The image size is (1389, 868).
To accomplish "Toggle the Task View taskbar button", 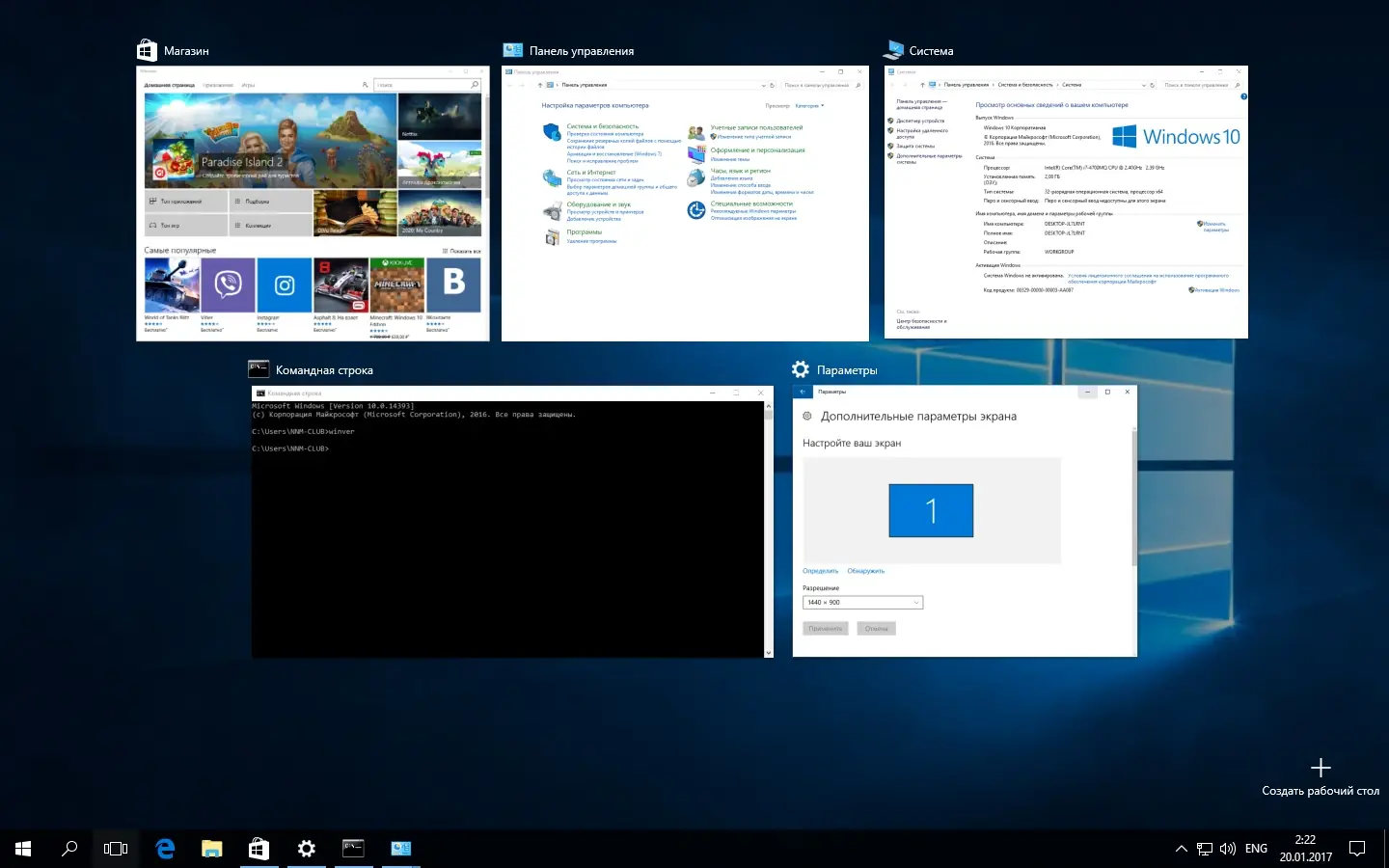I will (116, 849).
